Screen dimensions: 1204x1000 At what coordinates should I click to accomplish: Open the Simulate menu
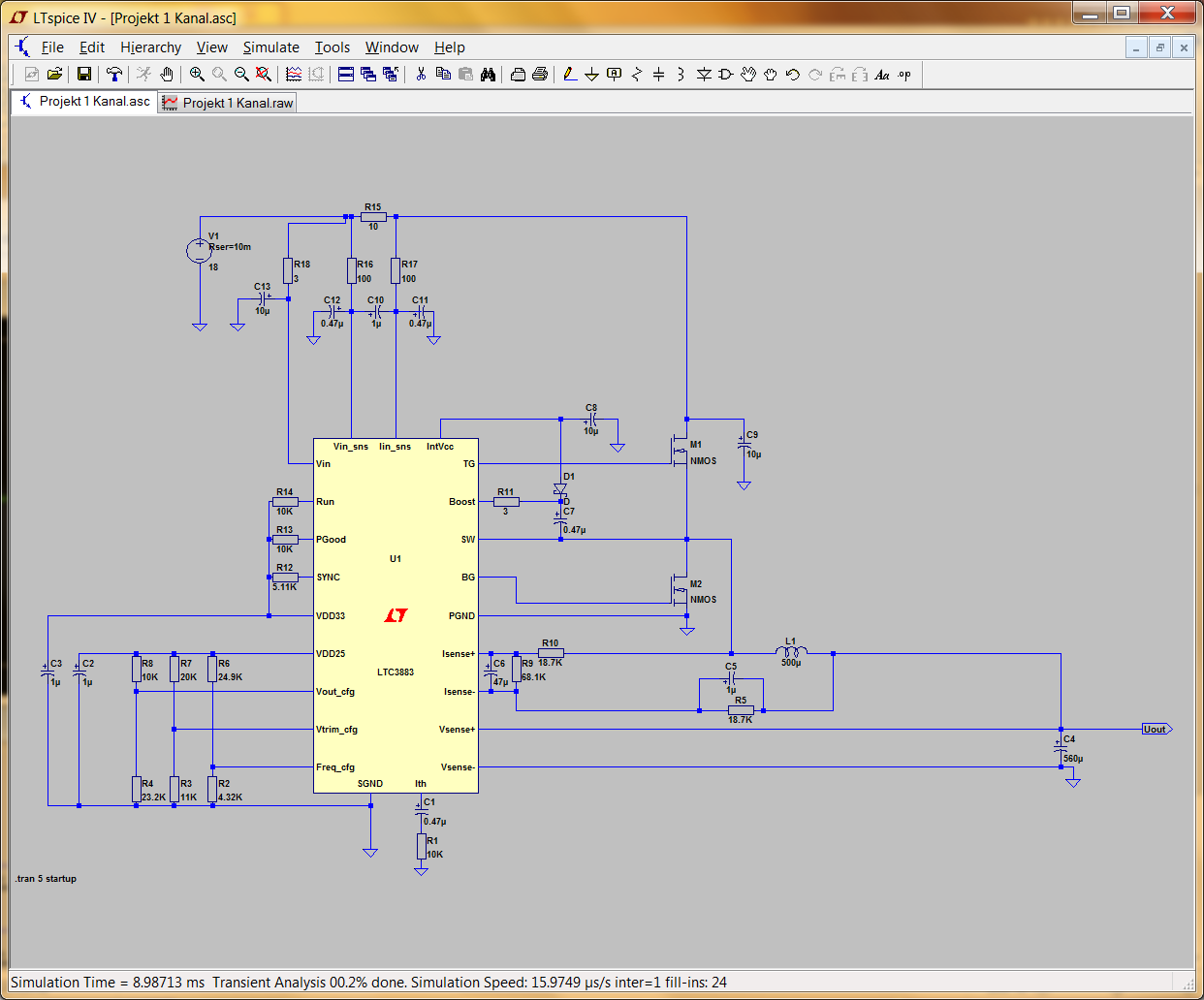270,47
